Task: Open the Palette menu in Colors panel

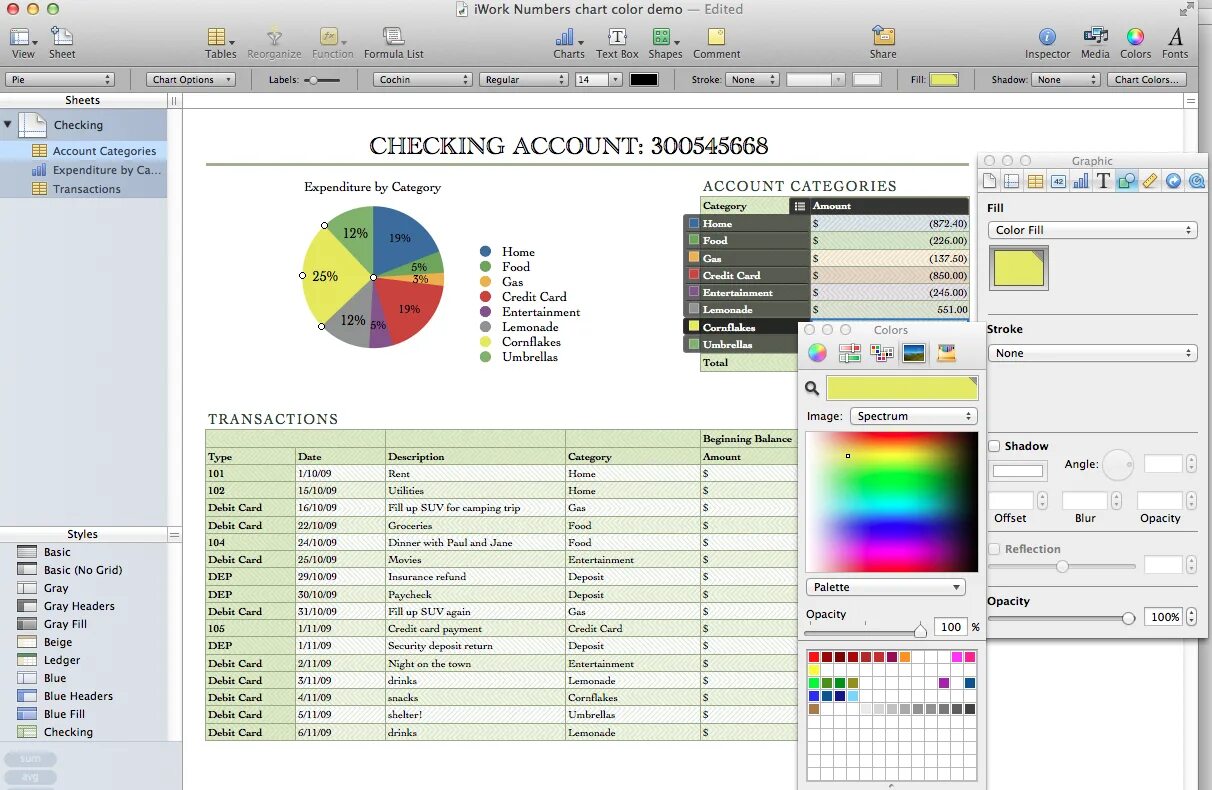Action: point(884,587)
